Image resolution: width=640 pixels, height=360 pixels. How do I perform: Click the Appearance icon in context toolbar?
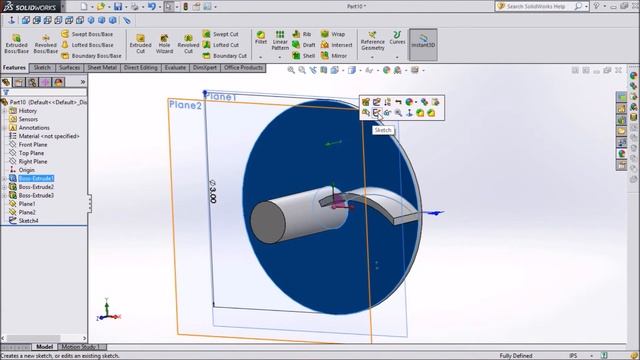[409, 102]
